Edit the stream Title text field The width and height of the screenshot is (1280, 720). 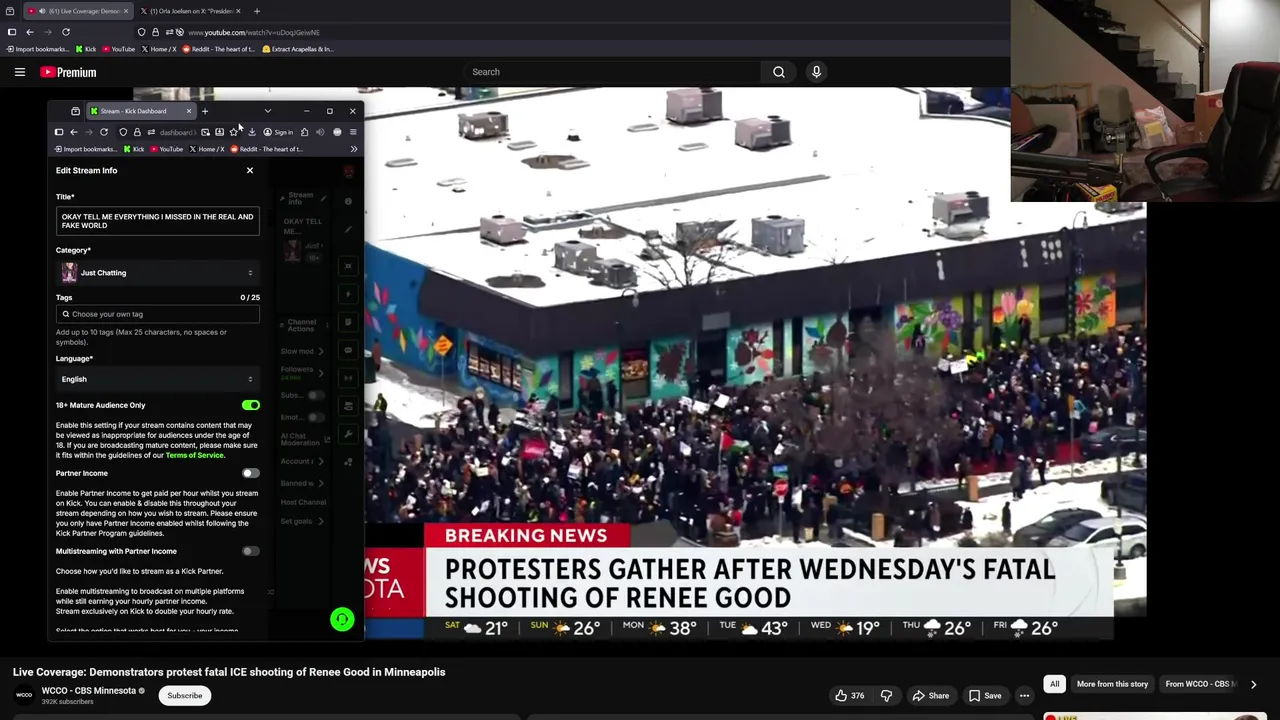(x=158, y=221)
